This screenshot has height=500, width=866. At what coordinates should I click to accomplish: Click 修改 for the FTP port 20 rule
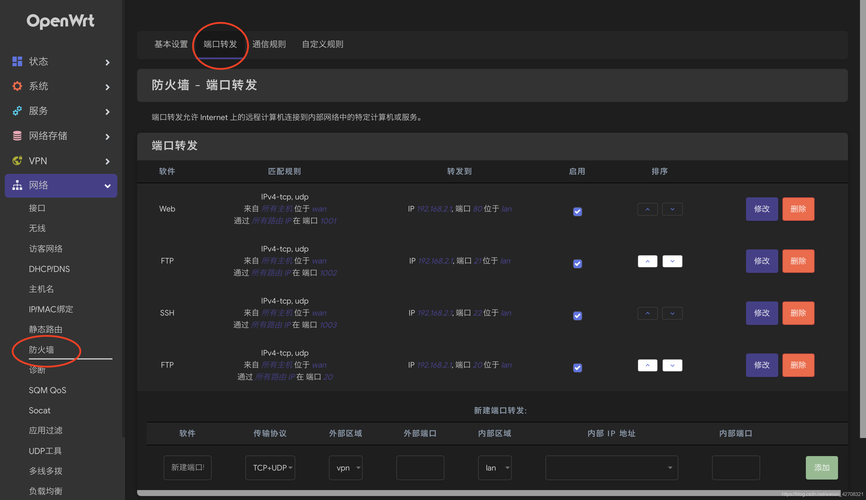coord(762,365)
